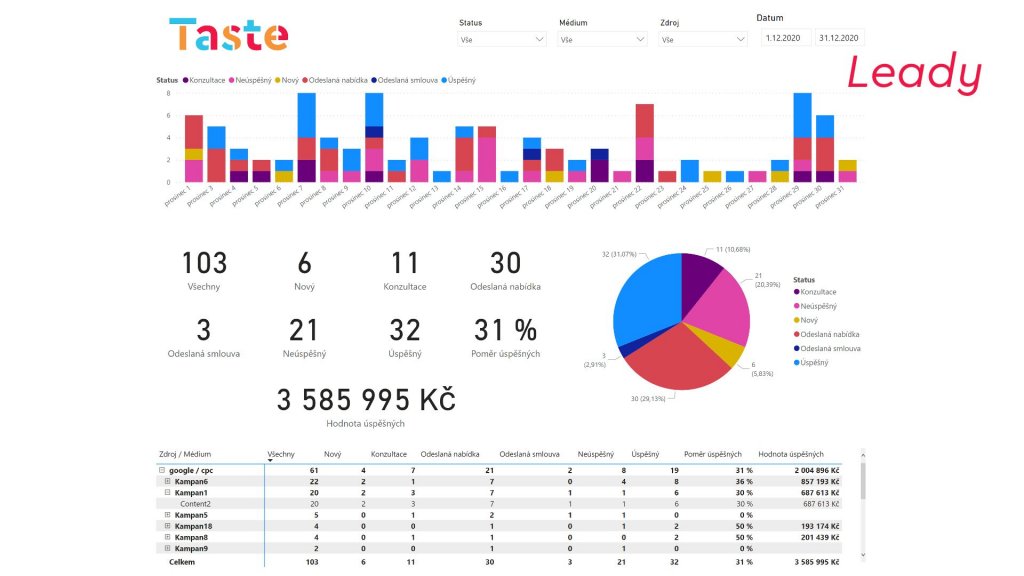
Task: Open the Médium filter dropdown
Action: point(602,40)
